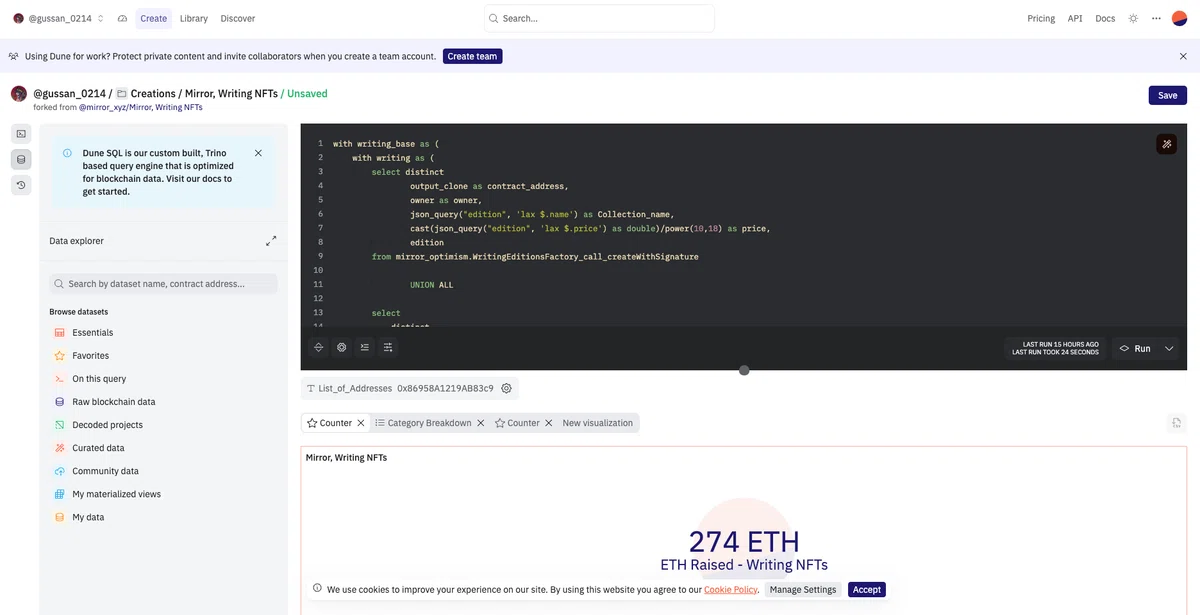Click the AI wand icon in editor
This screenshot has width=1200, height=615.
coord(1166,144)
